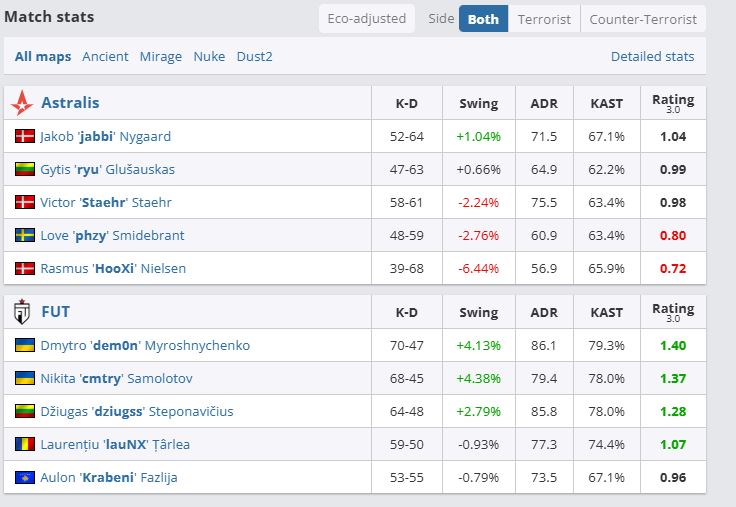Select the Both sides filter
Image resolution: width=736 pixels, height=507 pixels.
[x=483, y=19]
